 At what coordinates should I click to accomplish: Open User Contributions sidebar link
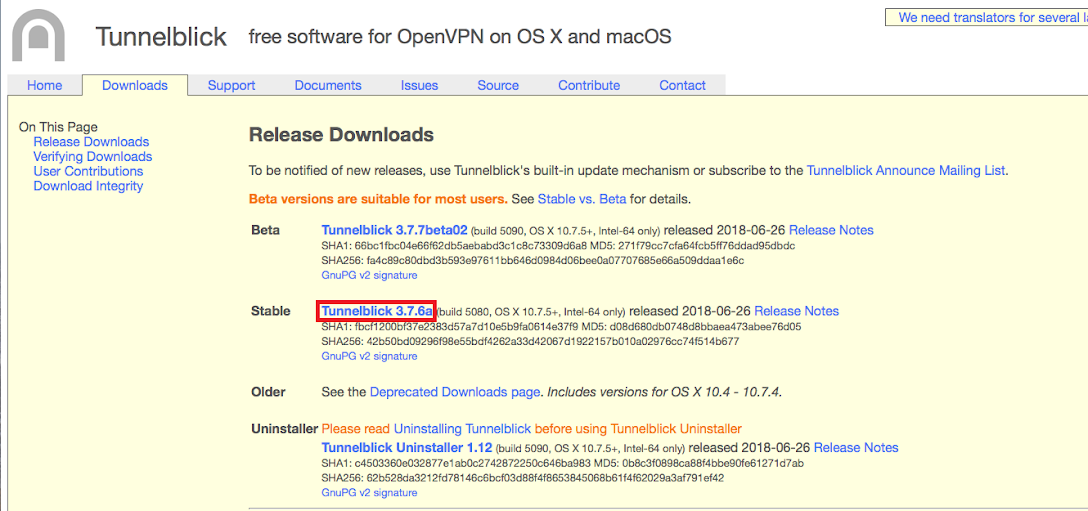click(88, 171)
